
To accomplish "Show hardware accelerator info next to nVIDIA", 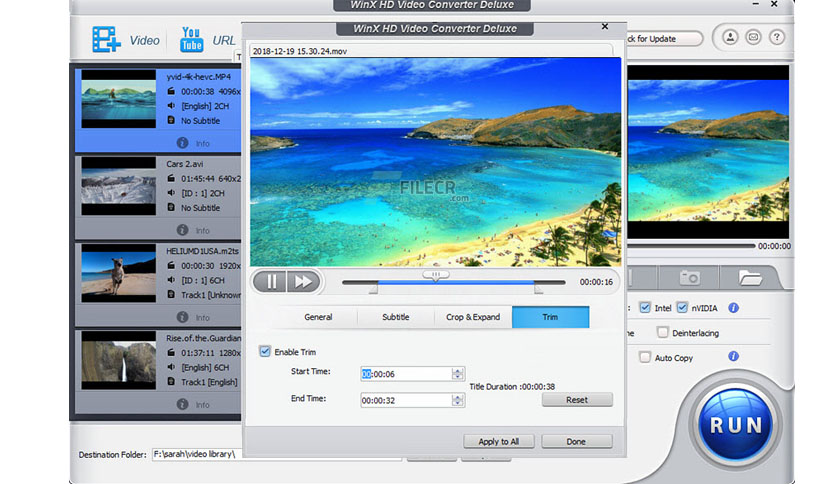I will pyautogui.click(x=734, y=308).
